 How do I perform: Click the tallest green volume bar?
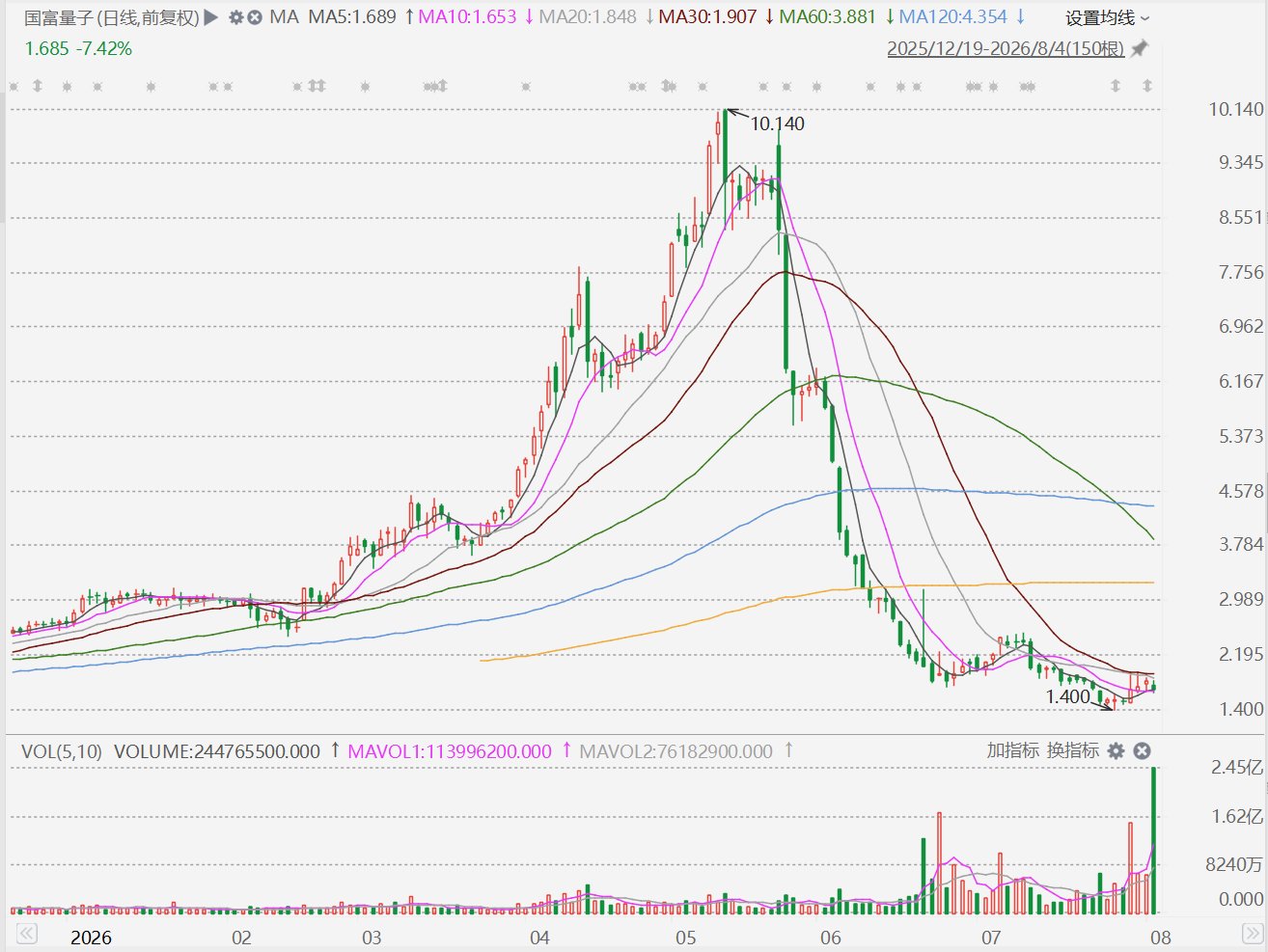click(x=1153, y=840)
